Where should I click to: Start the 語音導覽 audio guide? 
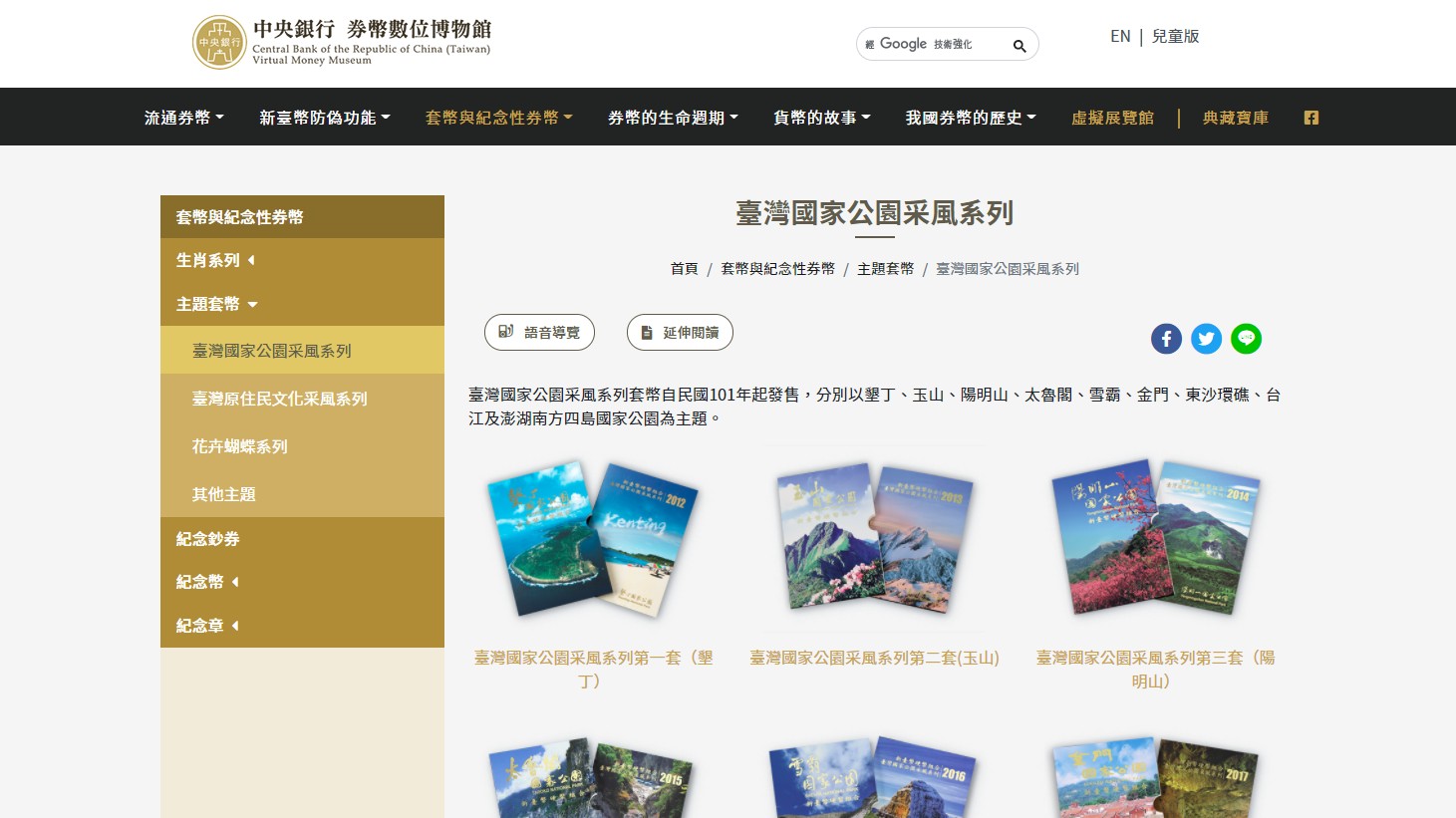(x=539, y=333)
